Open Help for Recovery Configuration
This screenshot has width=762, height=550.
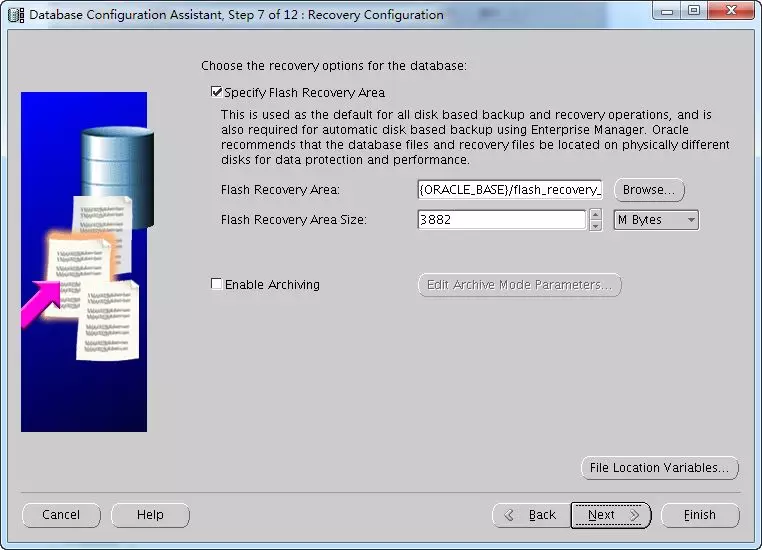pos(150,515)
